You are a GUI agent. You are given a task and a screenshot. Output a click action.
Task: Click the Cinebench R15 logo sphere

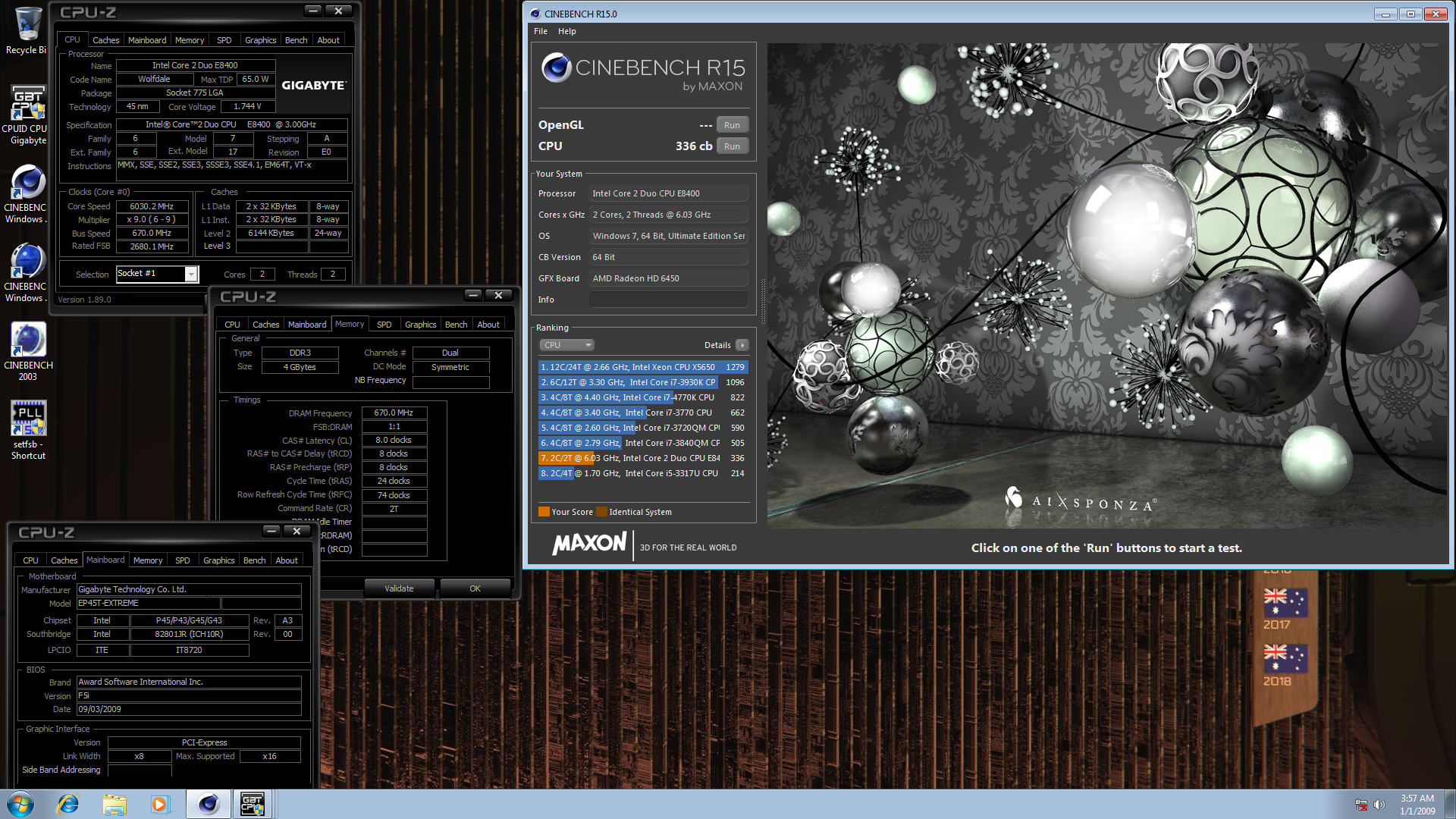tap(556, 67)
